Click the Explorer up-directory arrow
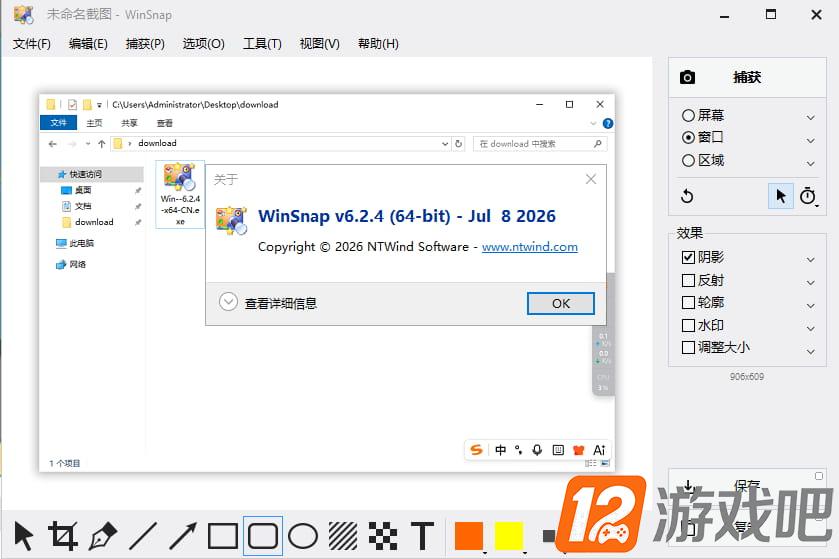 [102, 143]
